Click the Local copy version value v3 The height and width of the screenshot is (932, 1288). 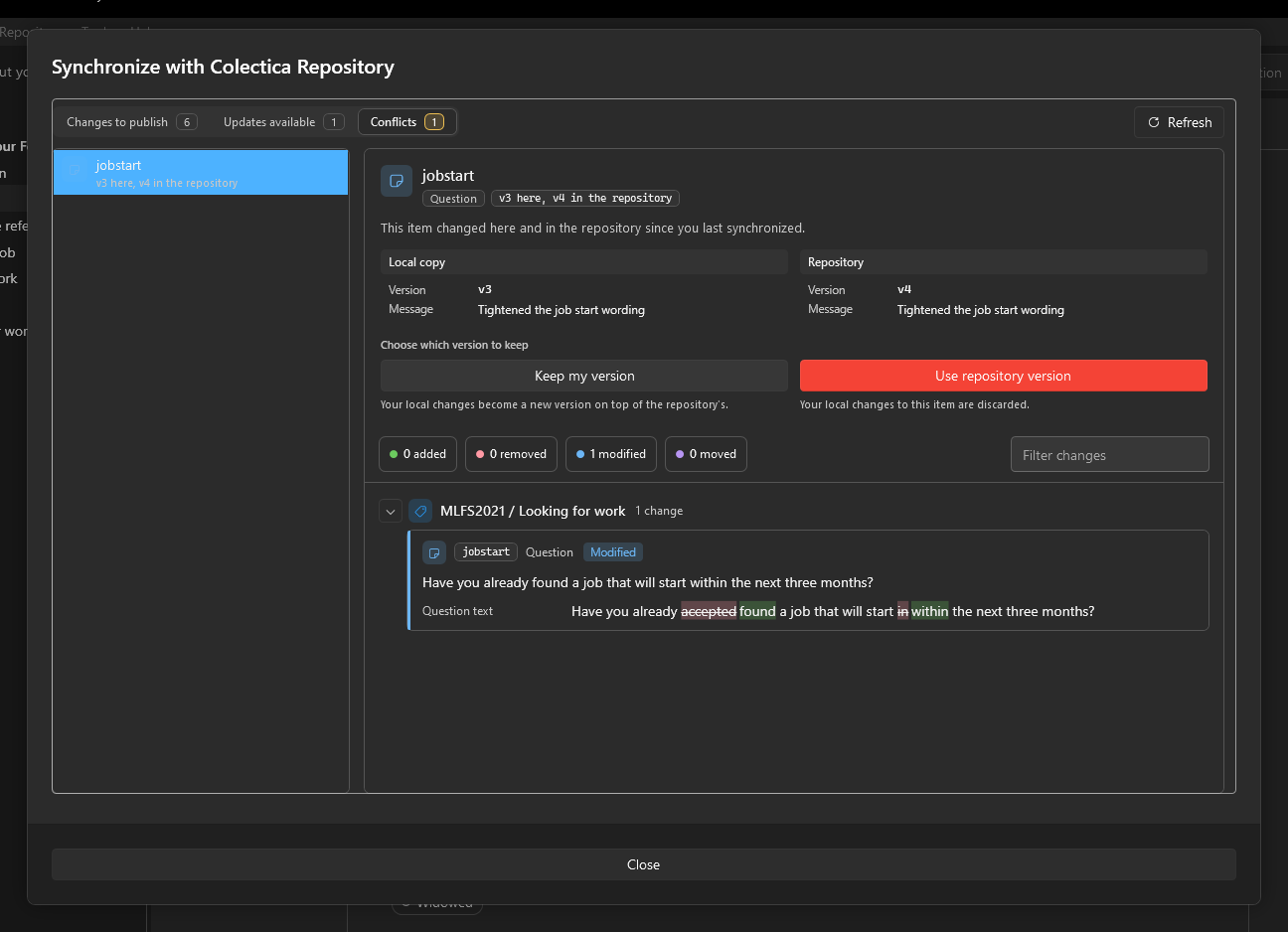(485, 289)
